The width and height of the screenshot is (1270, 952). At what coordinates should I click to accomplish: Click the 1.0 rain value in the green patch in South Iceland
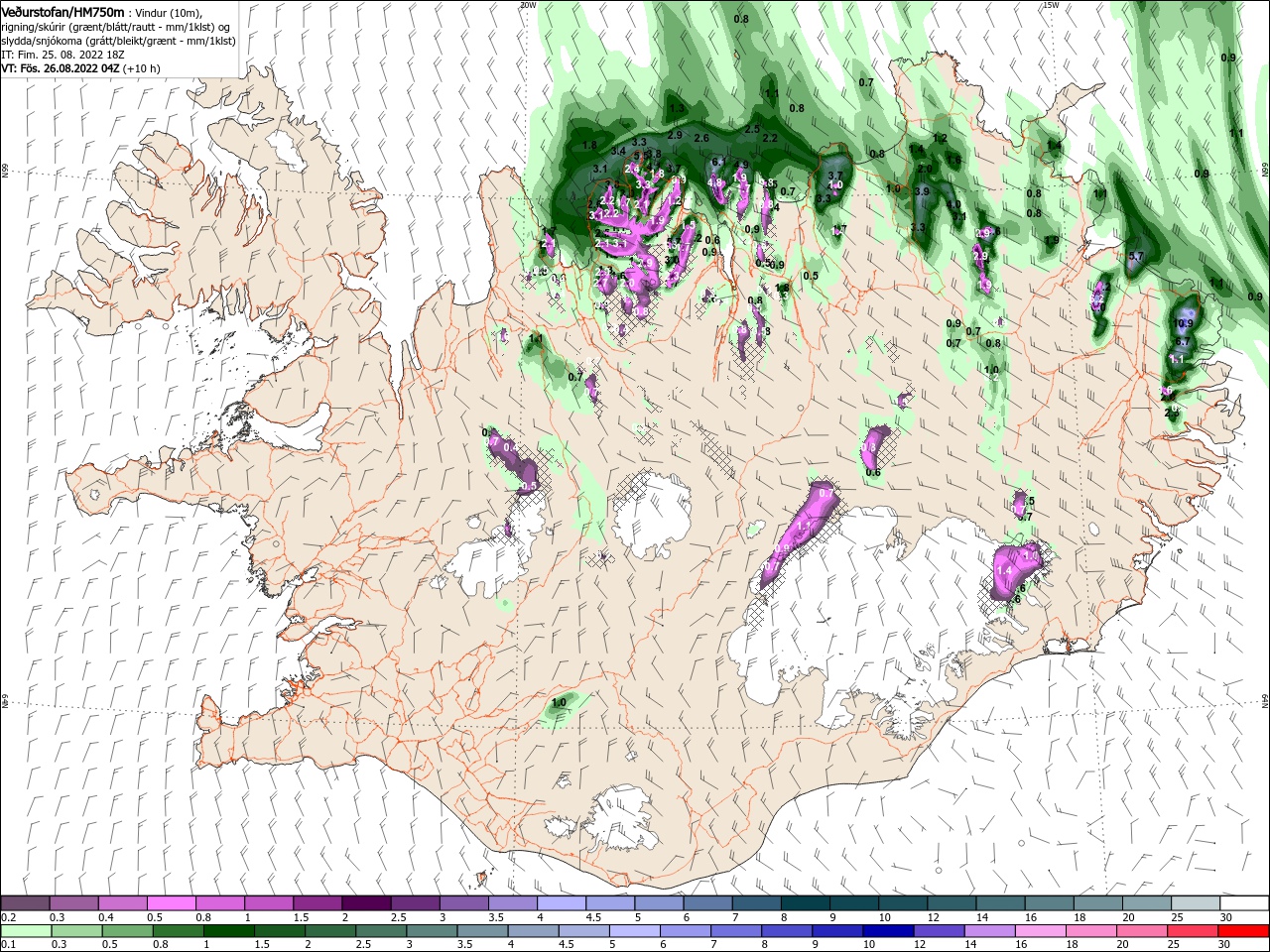[559, 702]
